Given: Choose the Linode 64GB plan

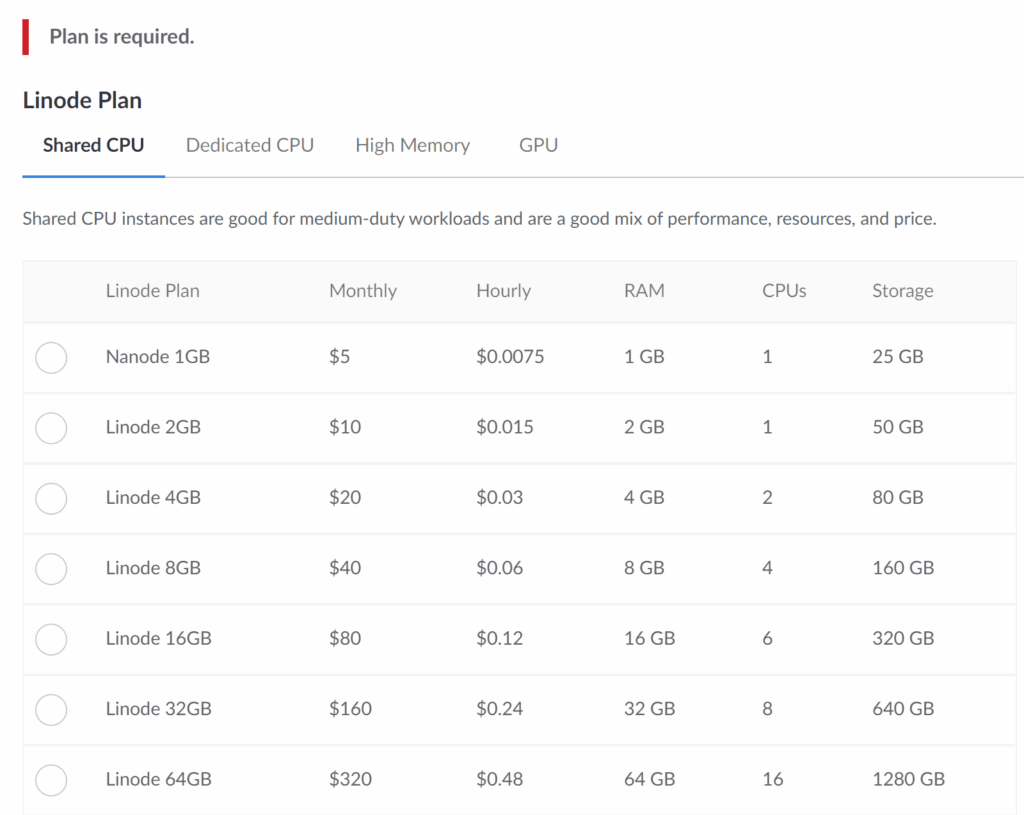Looking at the screenshot, I should 51,780.
